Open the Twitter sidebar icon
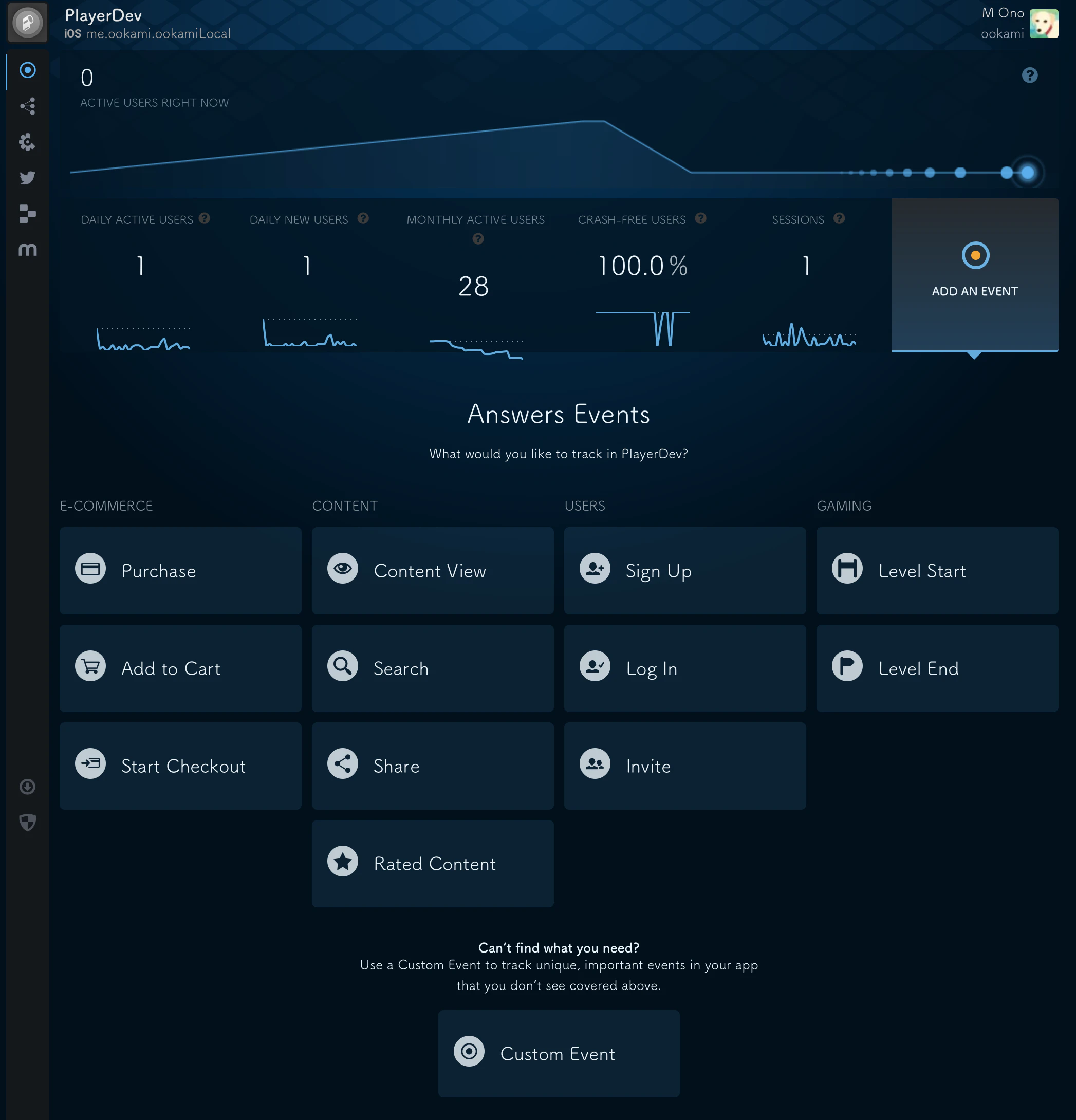Viewport: 1076px width, 1120px height. point(27,178)
